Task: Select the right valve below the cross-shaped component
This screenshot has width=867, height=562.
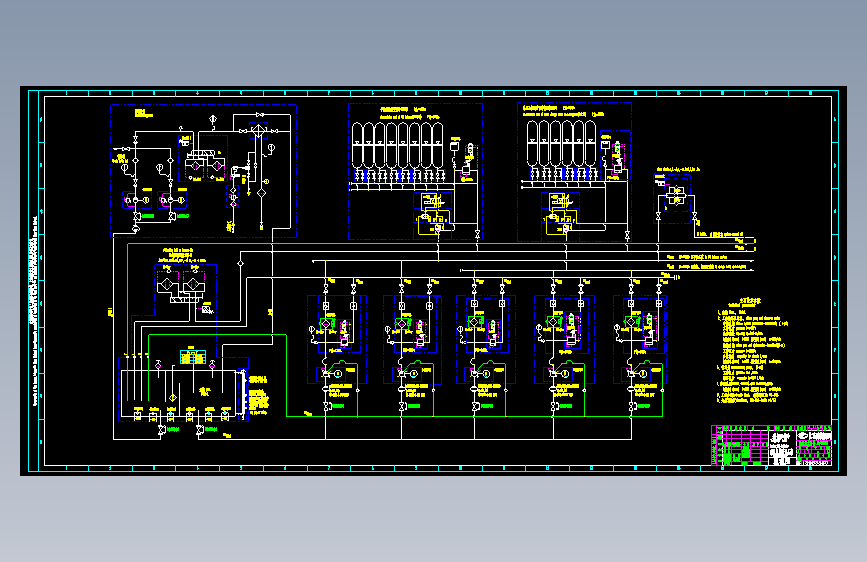Action: click(694, 216)
